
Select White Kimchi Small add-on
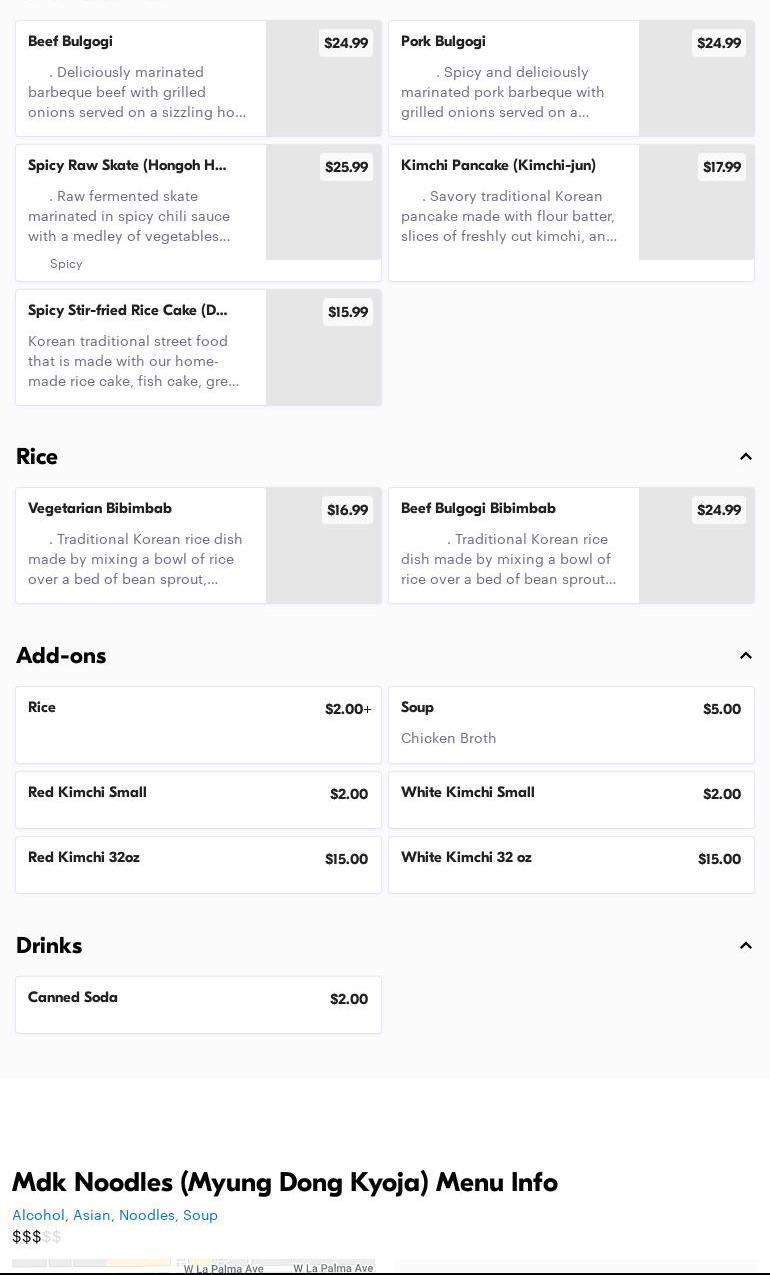click(x=571, y=800)
